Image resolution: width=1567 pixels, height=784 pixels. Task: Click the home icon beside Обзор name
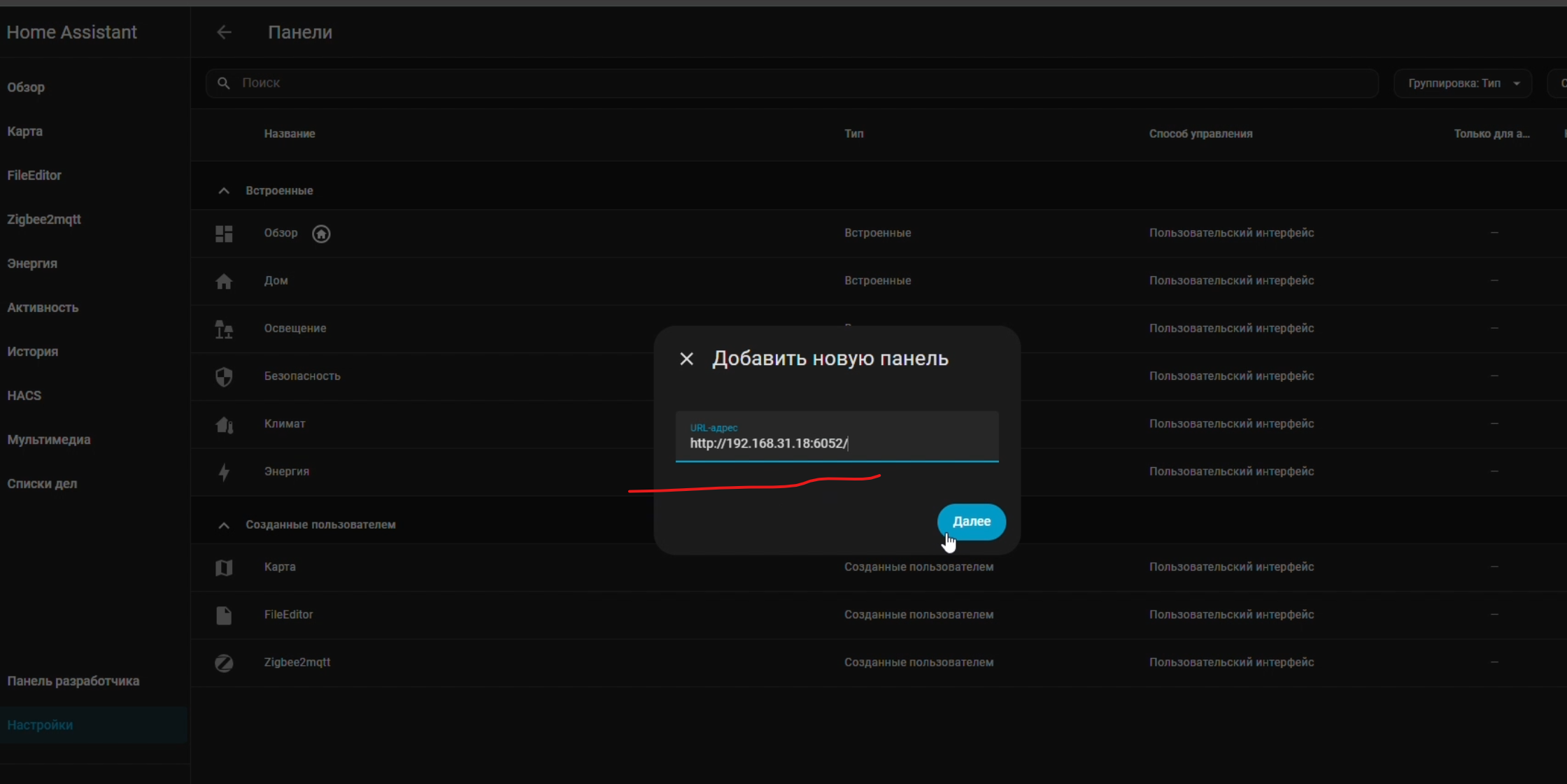pyautogui.click(x=321, y=234)
